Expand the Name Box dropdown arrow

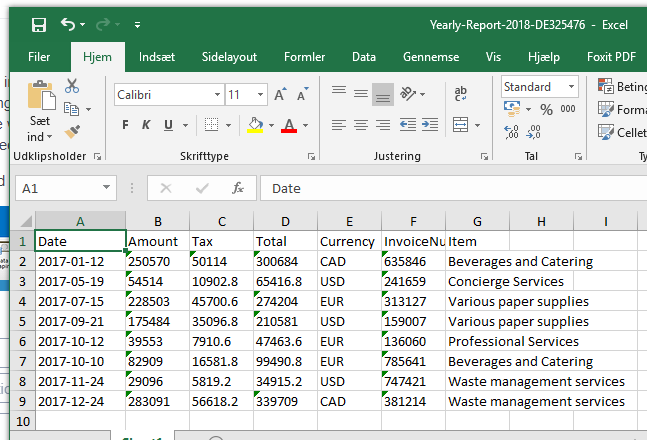pyautogui.click(x=107, y=188)
